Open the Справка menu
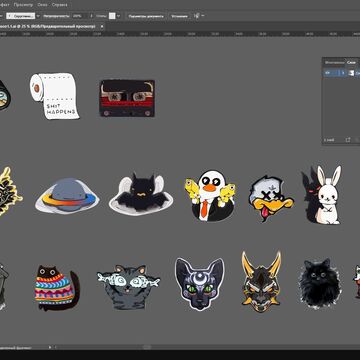Image resolution: width=360 pixels, height=360 pixels. click(x=60, y=5)
